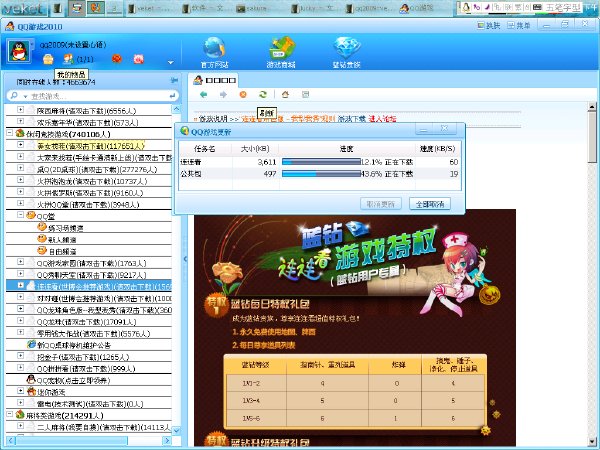Image resolution: width=600 pixels, height=450 pixels.
Task: Collapse the 休闲竞技游戏 category
Action: [9, 133]
